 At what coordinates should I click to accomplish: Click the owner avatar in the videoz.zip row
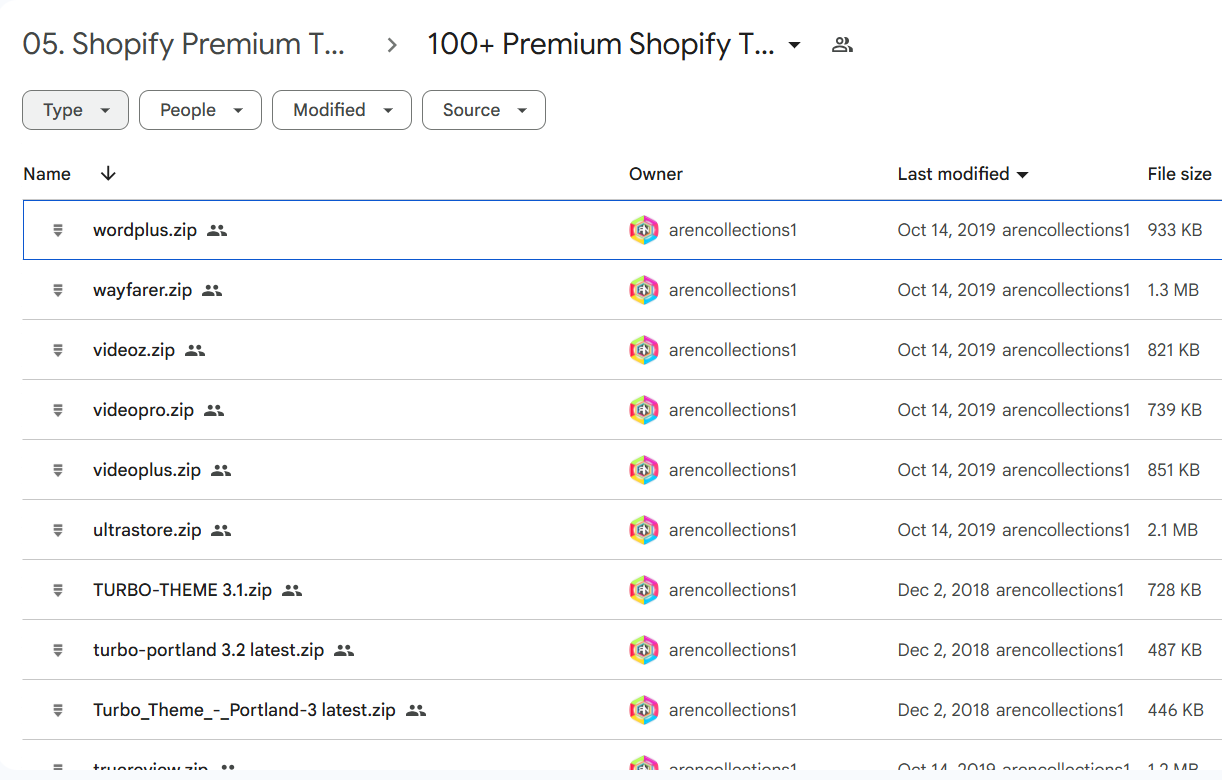[644, 350]
